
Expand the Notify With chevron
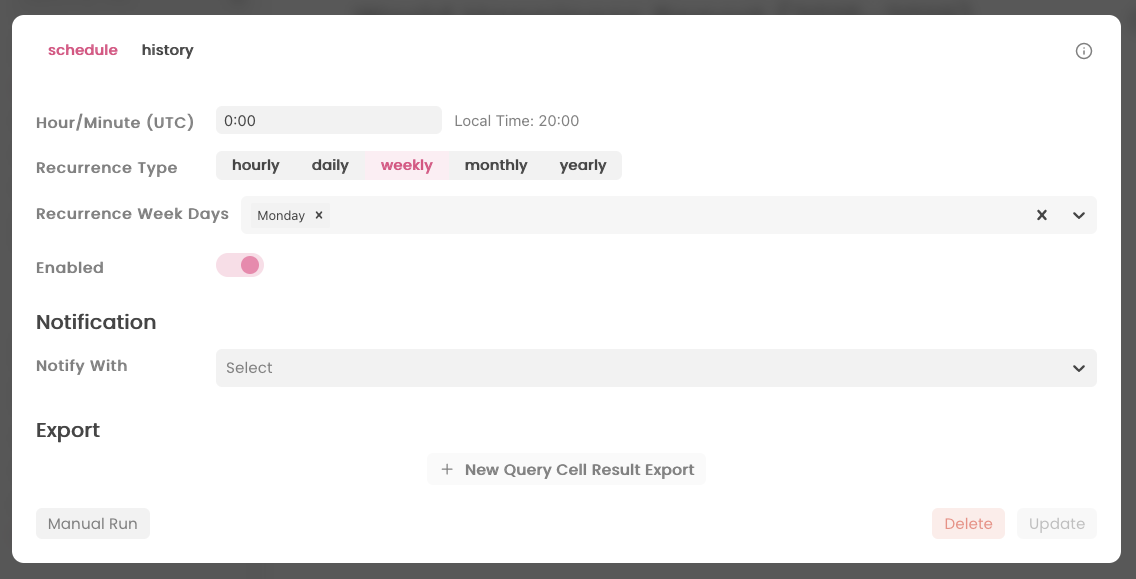point(1078,368)
